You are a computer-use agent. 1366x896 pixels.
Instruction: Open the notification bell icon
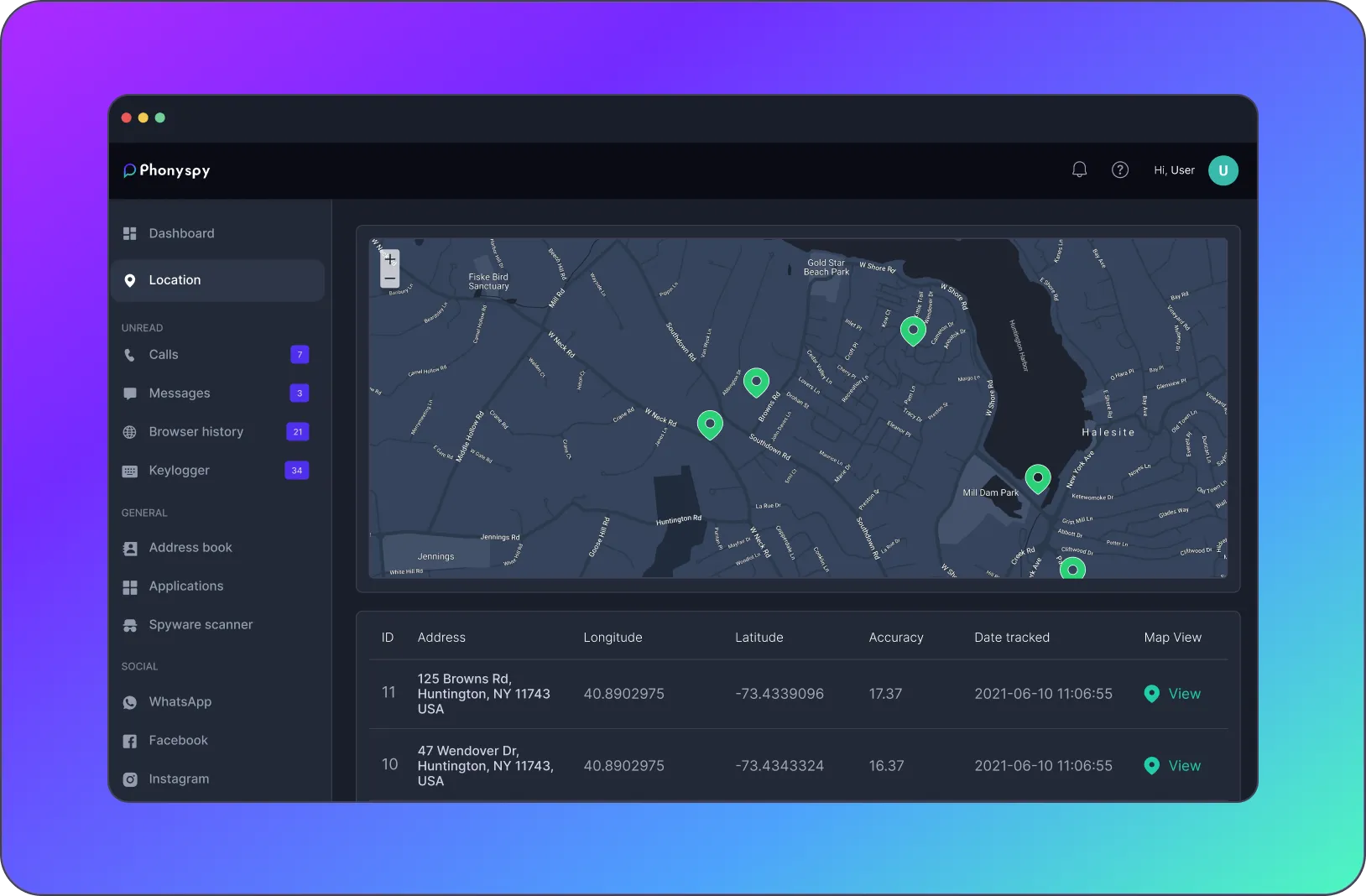pyautogui.click(x=1080, y=169)
